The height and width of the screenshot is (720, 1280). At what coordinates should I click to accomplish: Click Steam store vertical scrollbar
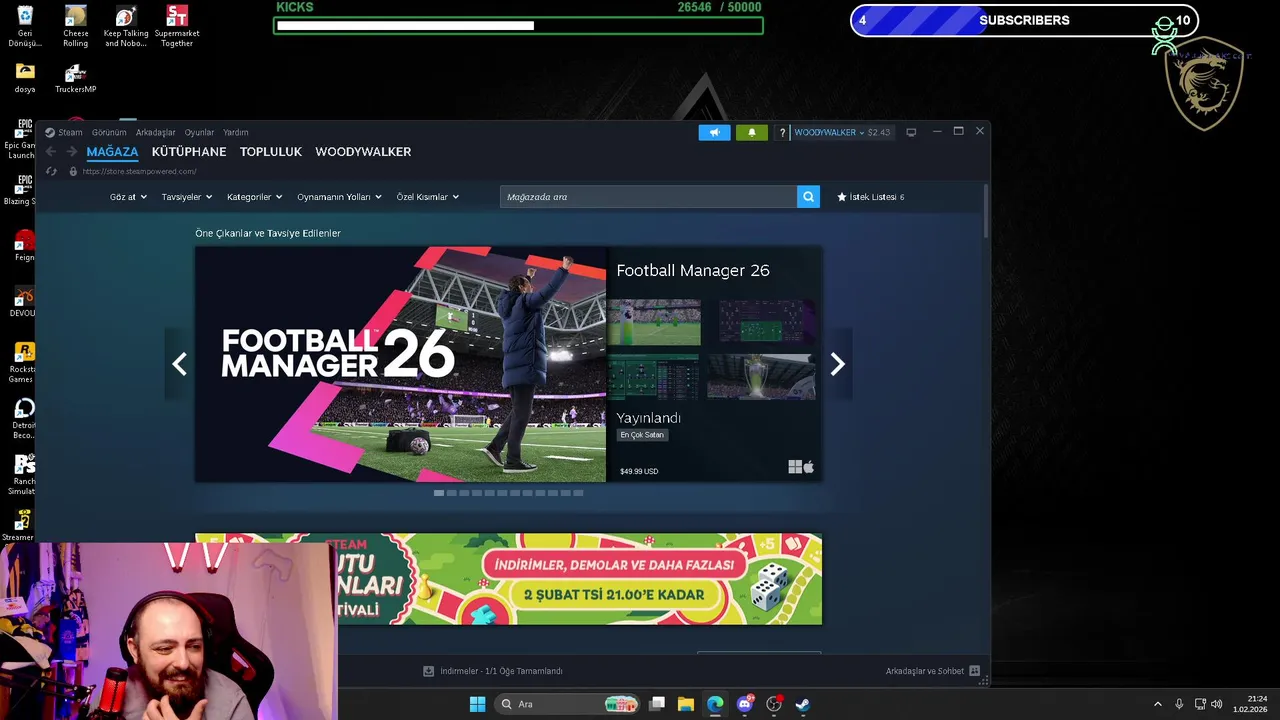(x=986, y=212)
